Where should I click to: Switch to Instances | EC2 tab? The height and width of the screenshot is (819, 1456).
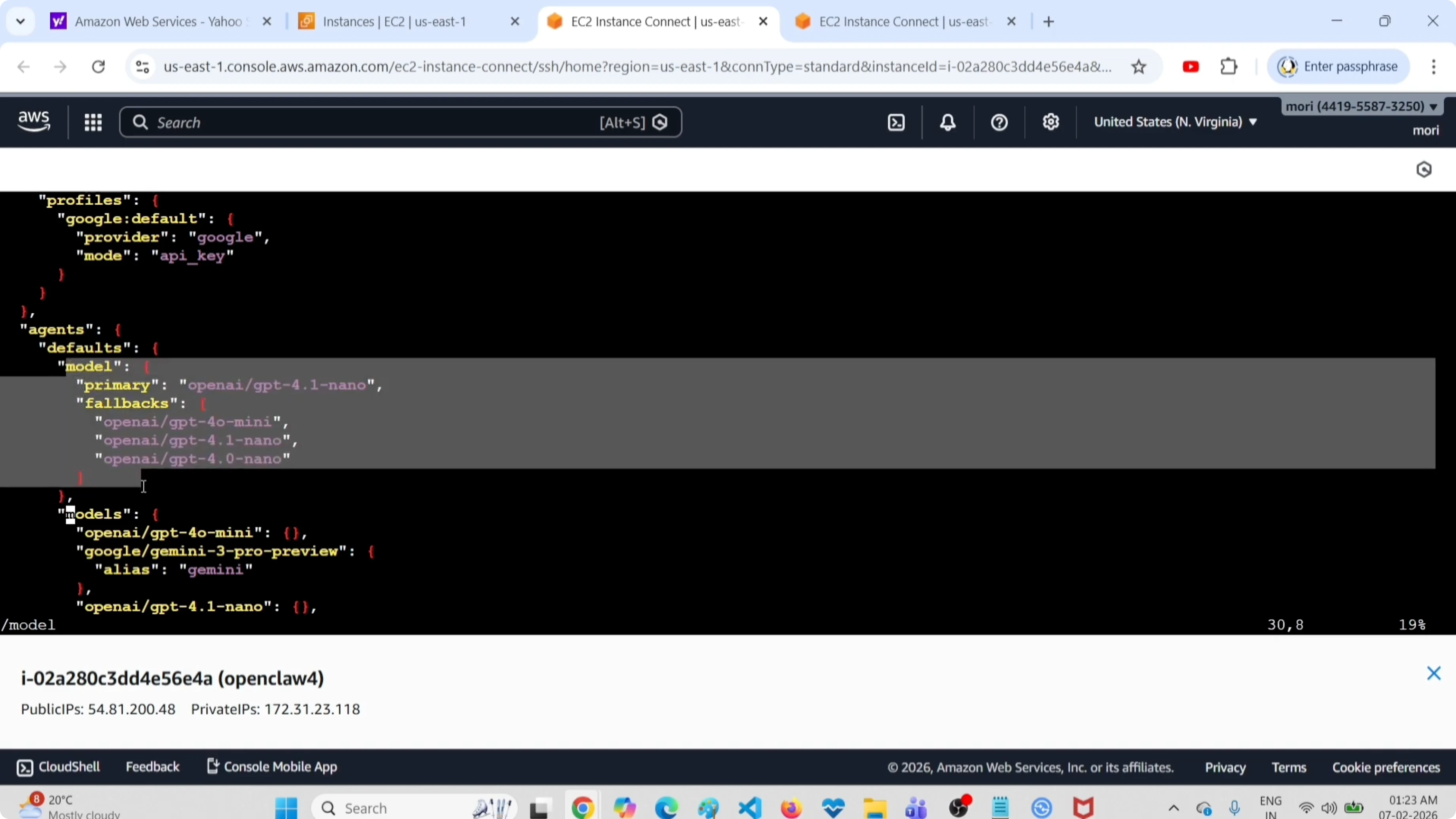394,21
